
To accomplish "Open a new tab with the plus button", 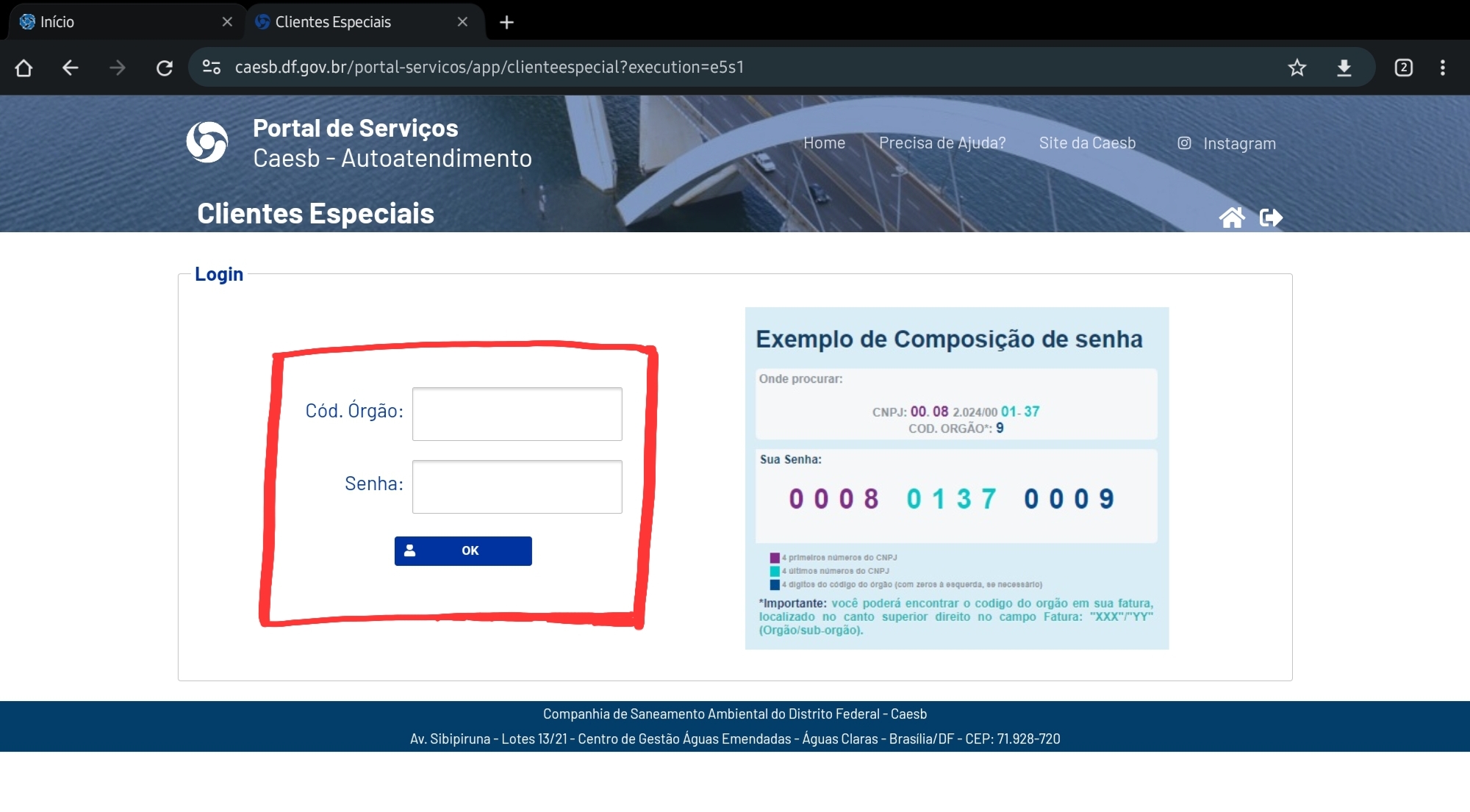I will 506,22.
